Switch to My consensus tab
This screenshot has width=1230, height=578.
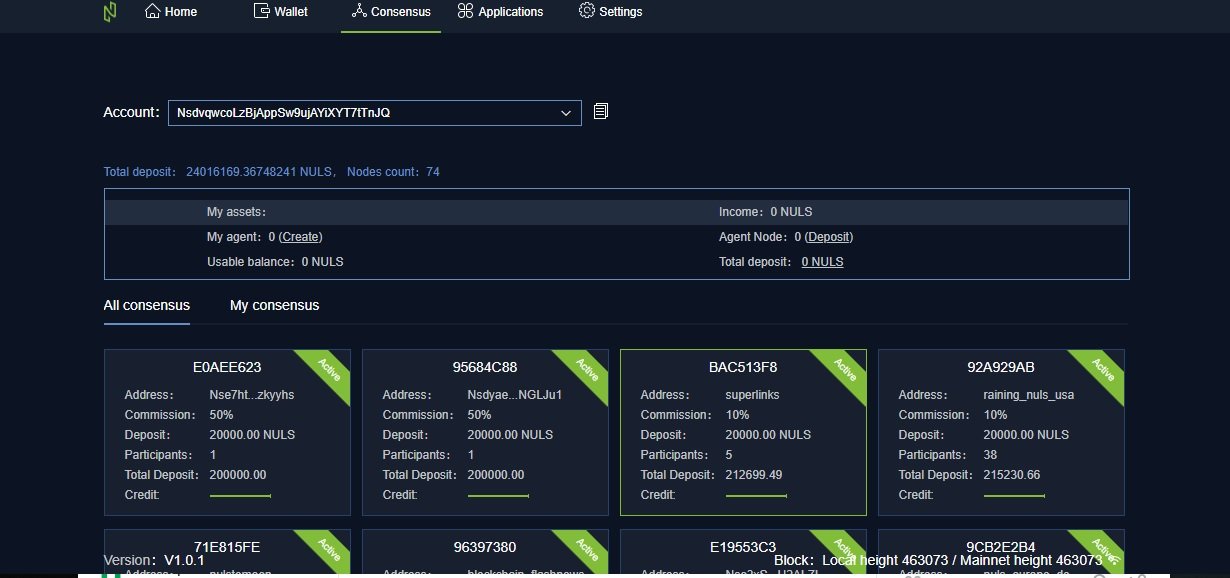point(274,305)
